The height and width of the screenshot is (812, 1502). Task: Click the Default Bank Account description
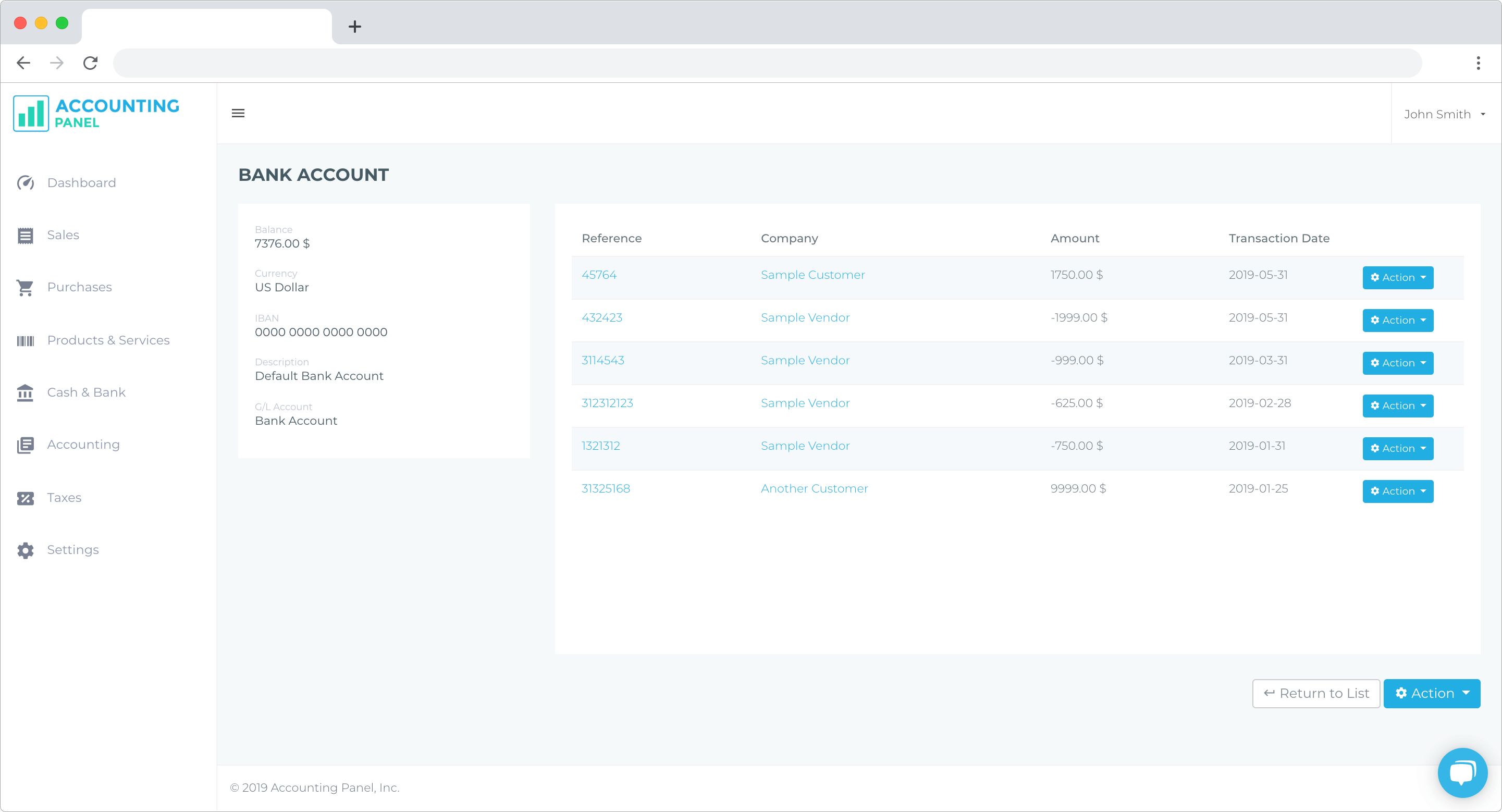[319, 376]
